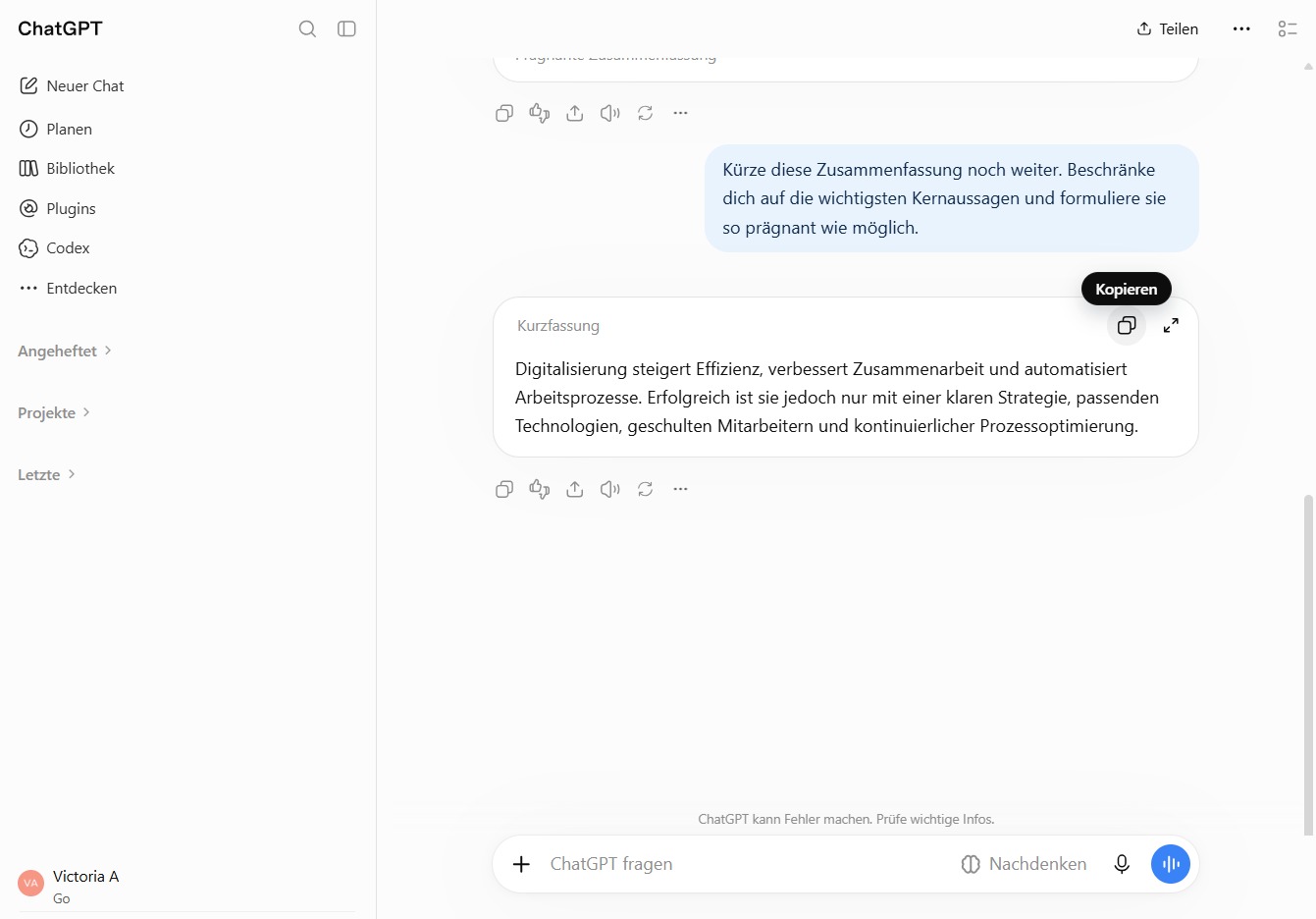The height and width of the screenshot is (919, 1316).
Task: Expand the Projekte section
Action: coord(54,412)
